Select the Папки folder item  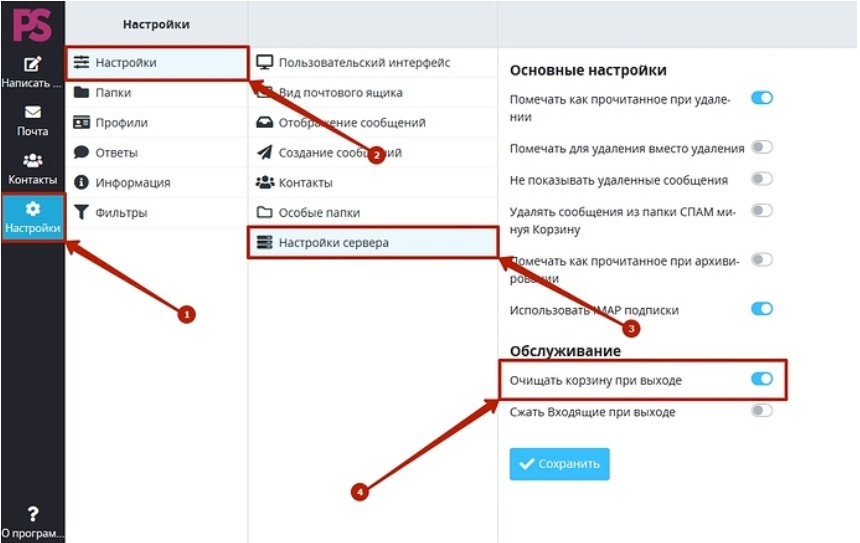pos(157,92)
